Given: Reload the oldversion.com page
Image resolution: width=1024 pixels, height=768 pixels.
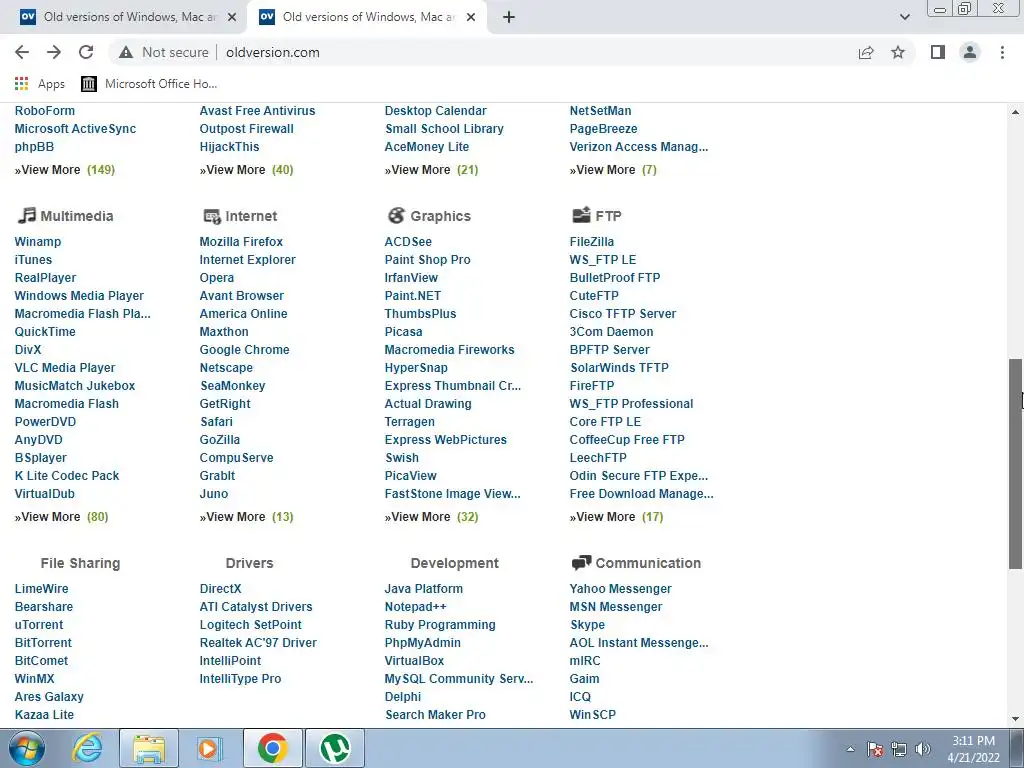Looking at the screenshot, I should coord(86,52).
